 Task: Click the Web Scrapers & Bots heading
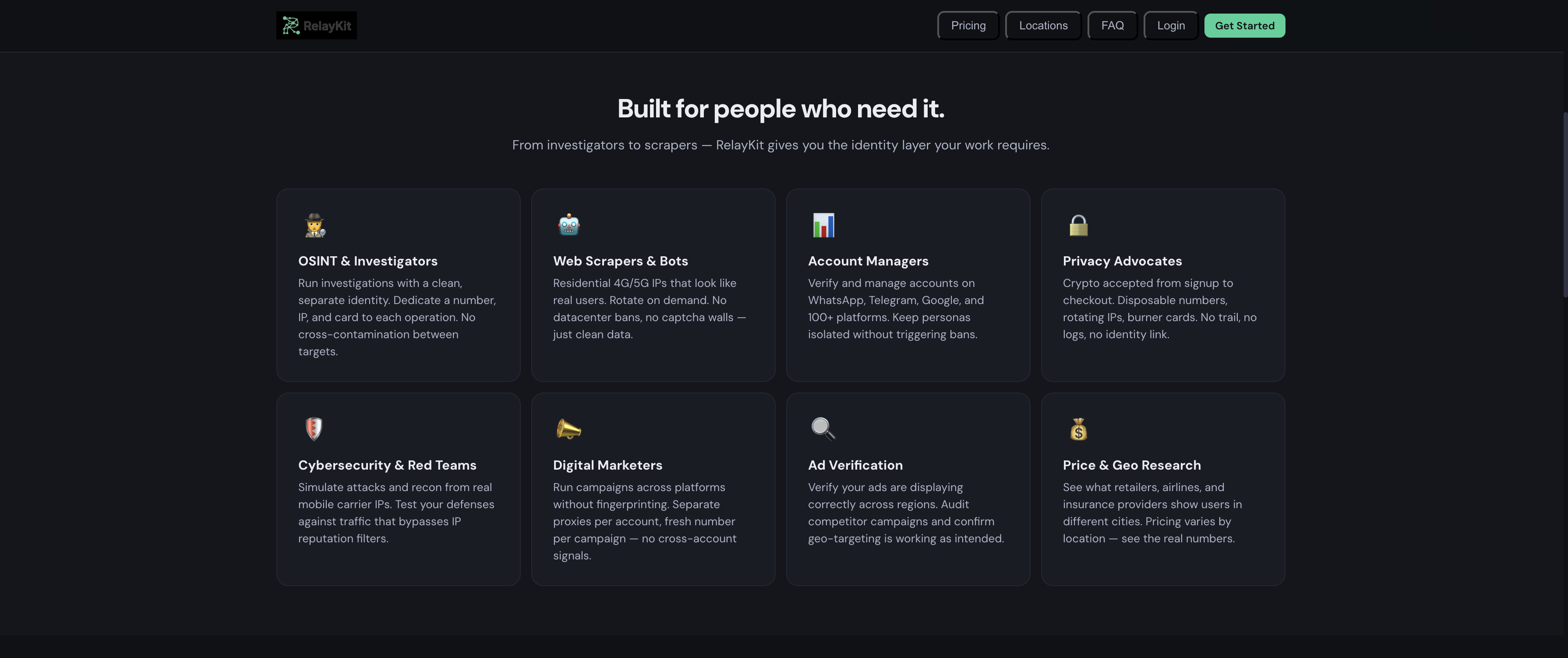pyautogui.click(x=620, y=261)
